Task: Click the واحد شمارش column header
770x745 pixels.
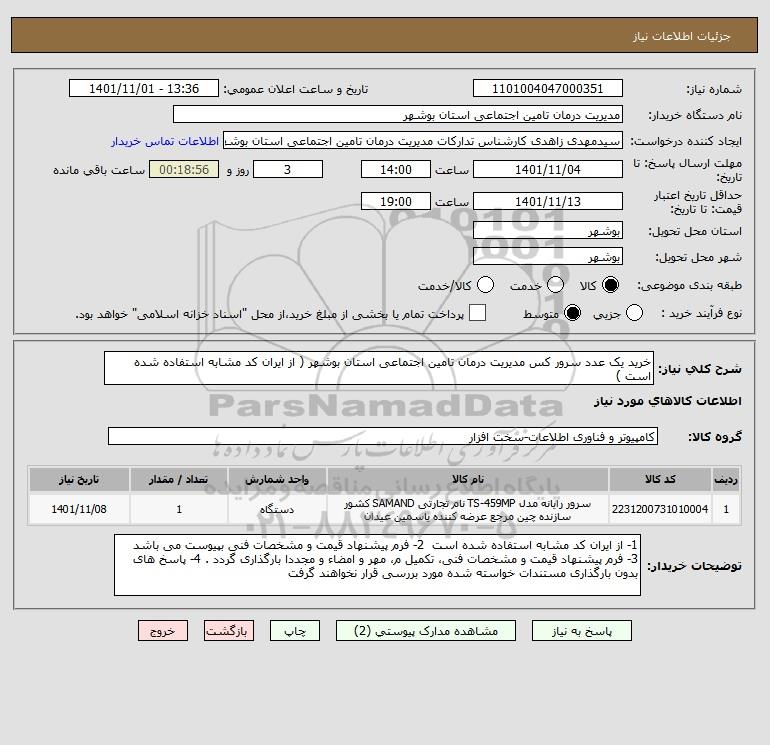Action: point(277,479)
